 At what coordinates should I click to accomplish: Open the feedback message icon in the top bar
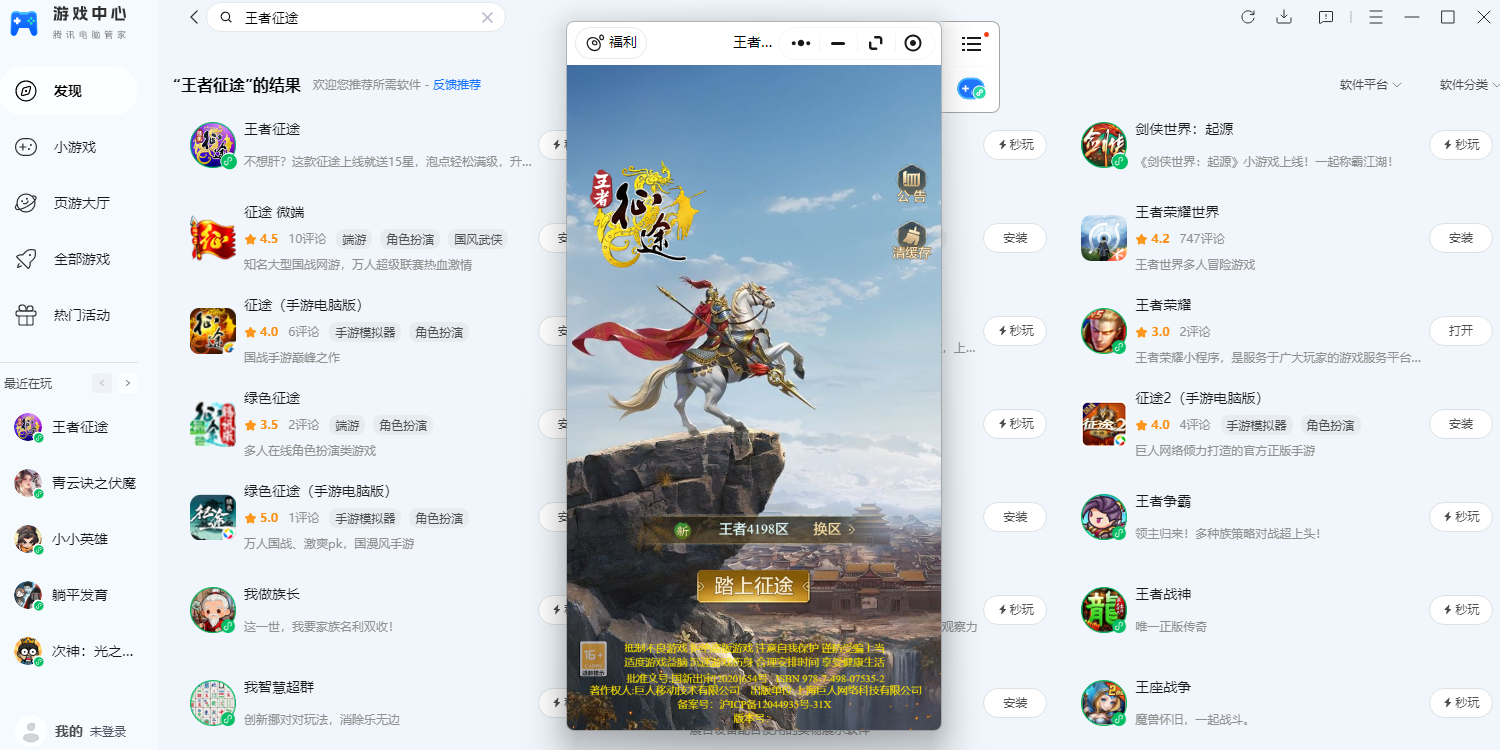coord(1326,17)
